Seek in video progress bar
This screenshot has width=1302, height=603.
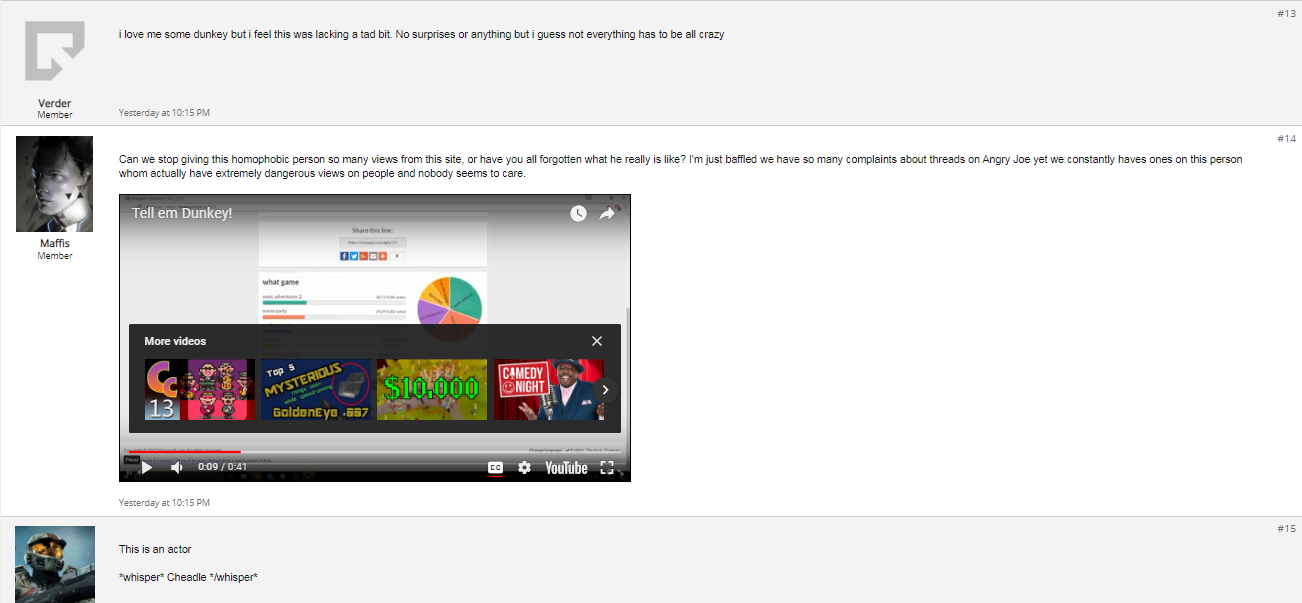[375, 452]
